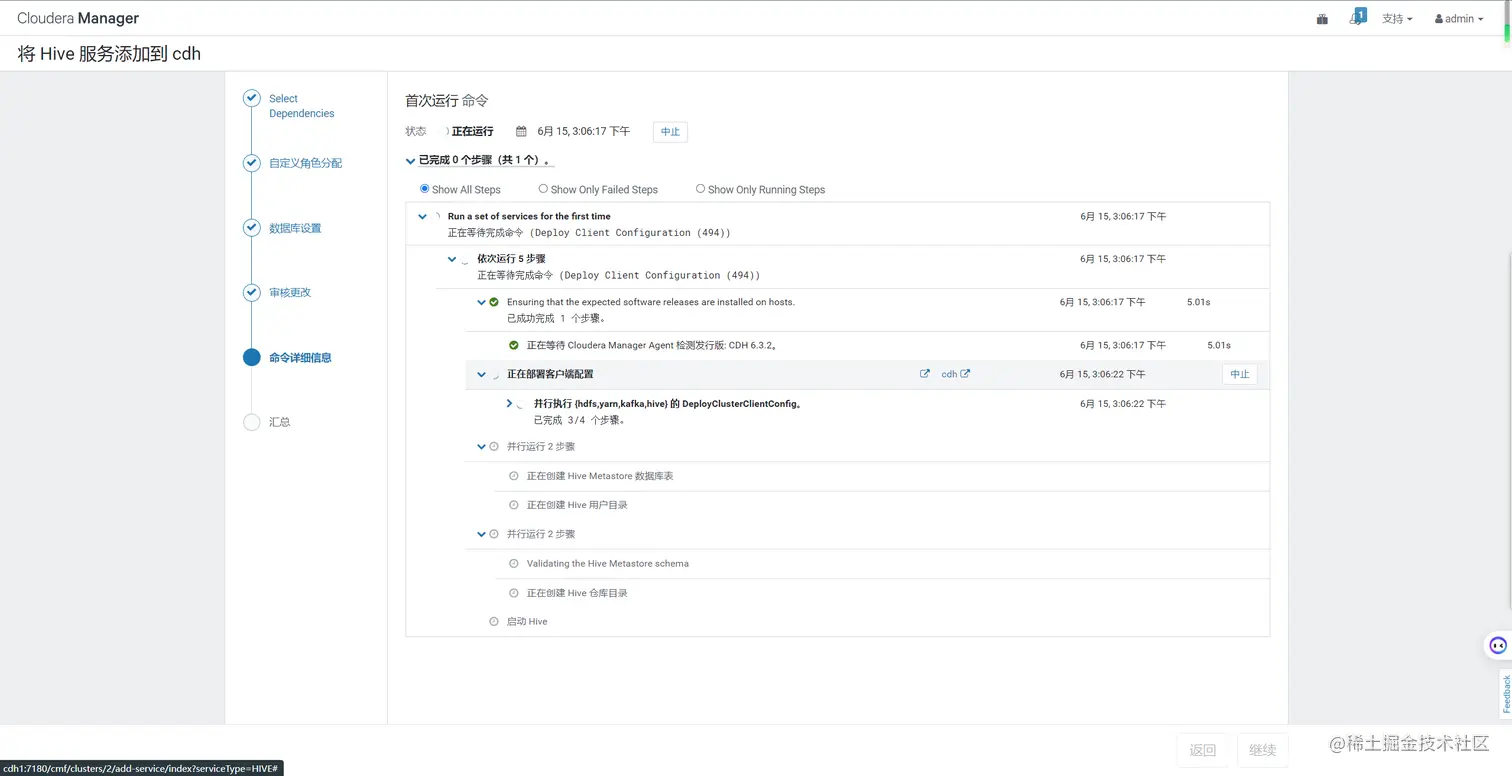The image size is (1512, 776).
Task: Collapse the Ensuring expected software releases row
Action: pyautogui.click(x=481, y=302)
